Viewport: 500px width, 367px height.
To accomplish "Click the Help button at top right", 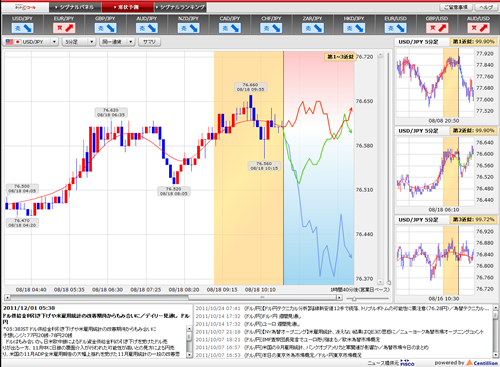I will (485, 7).
